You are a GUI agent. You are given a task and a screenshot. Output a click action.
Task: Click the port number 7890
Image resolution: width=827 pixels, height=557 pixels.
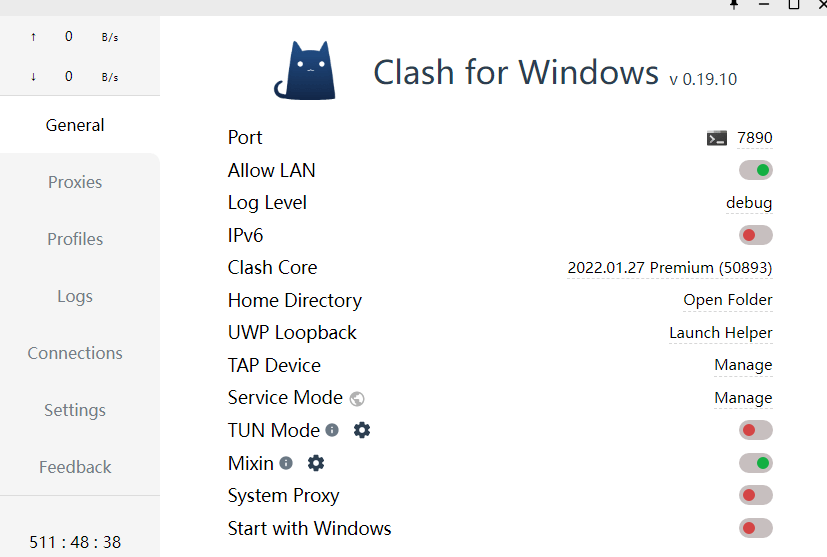point(755,138)
